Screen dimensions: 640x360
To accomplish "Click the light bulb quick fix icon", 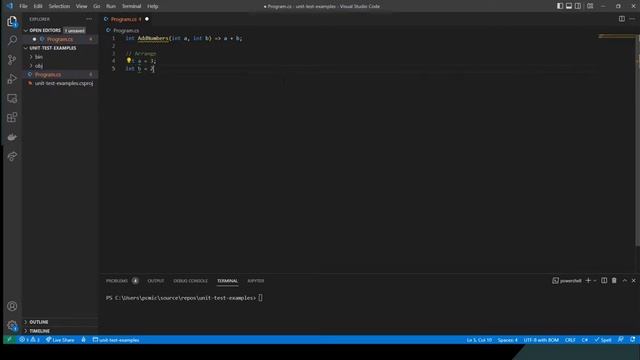I will coord(129,60).
